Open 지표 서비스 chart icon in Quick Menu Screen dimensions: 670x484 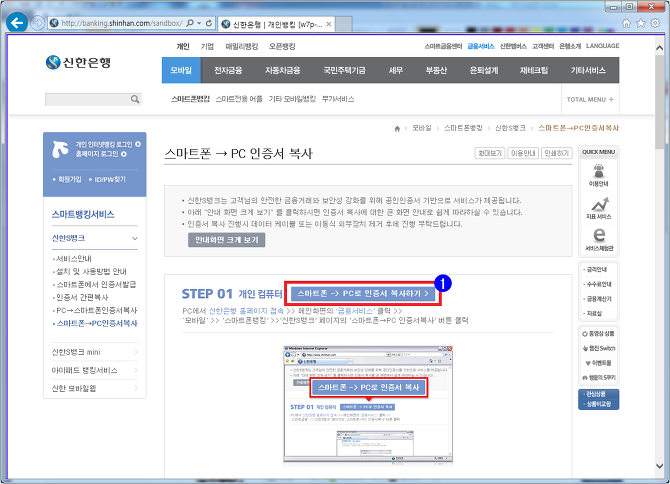point(599,204)
